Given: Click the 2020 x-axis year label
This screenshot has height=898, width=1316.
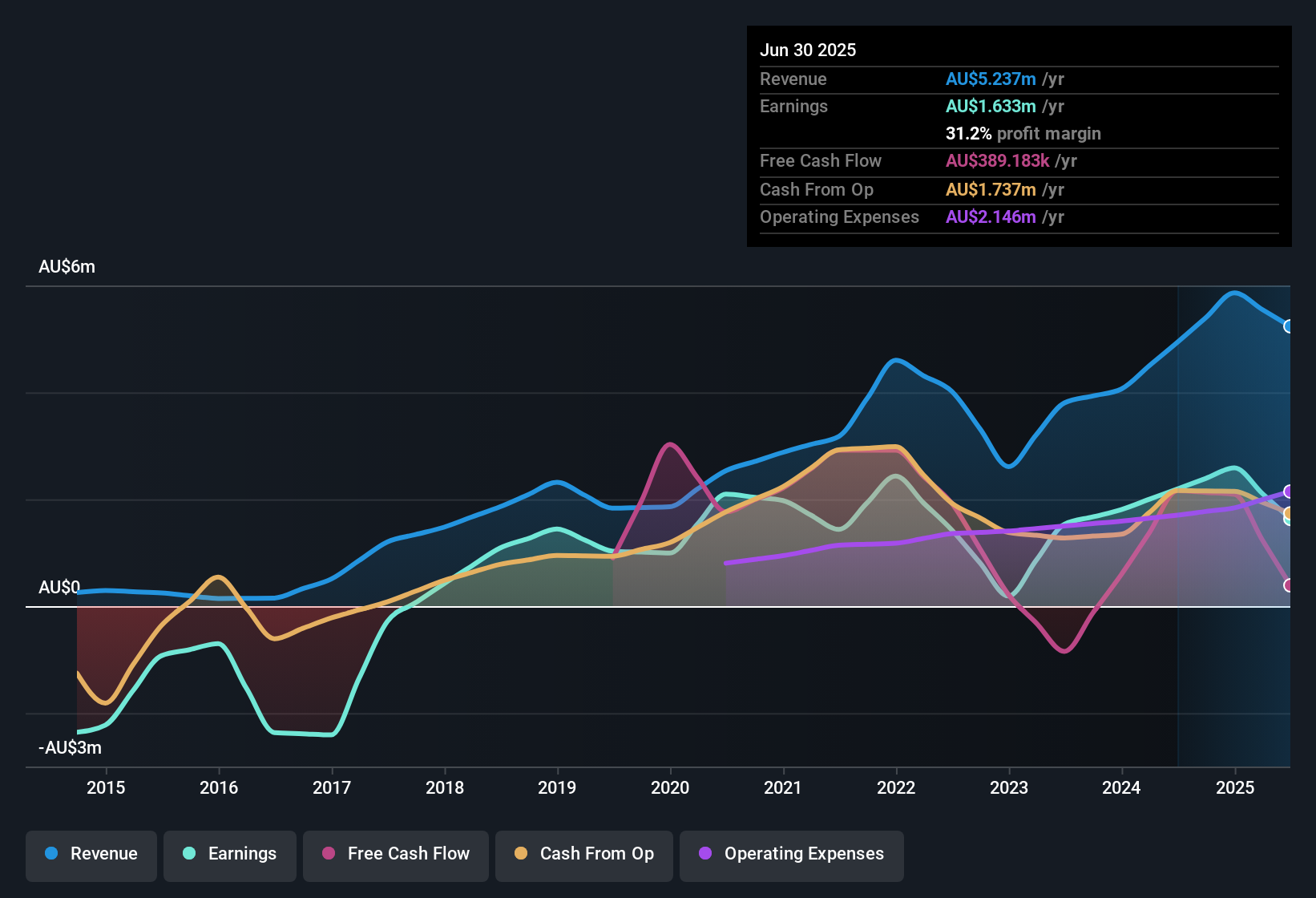Looking at the screenshot, I should (x=670, y=787).
